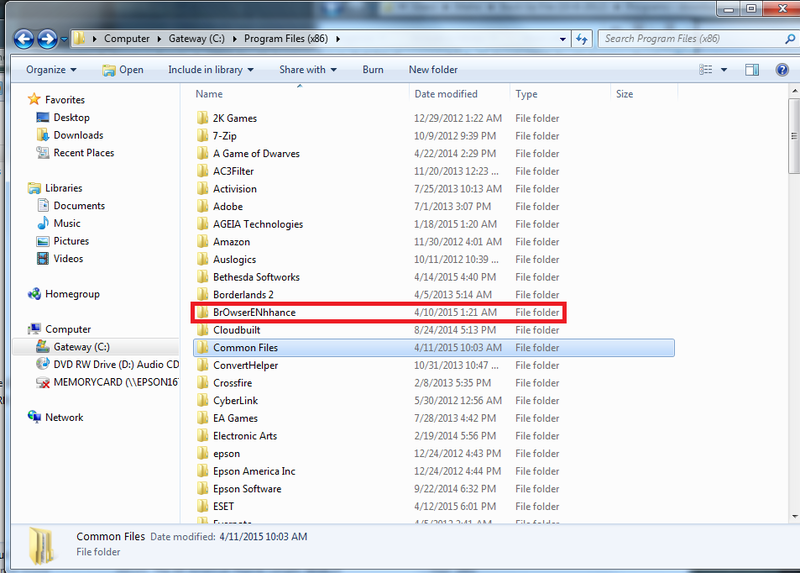Screen dimensions: 800x573
Task: Select the Cloudbuilt folder
Action: (x=434, y=330)
